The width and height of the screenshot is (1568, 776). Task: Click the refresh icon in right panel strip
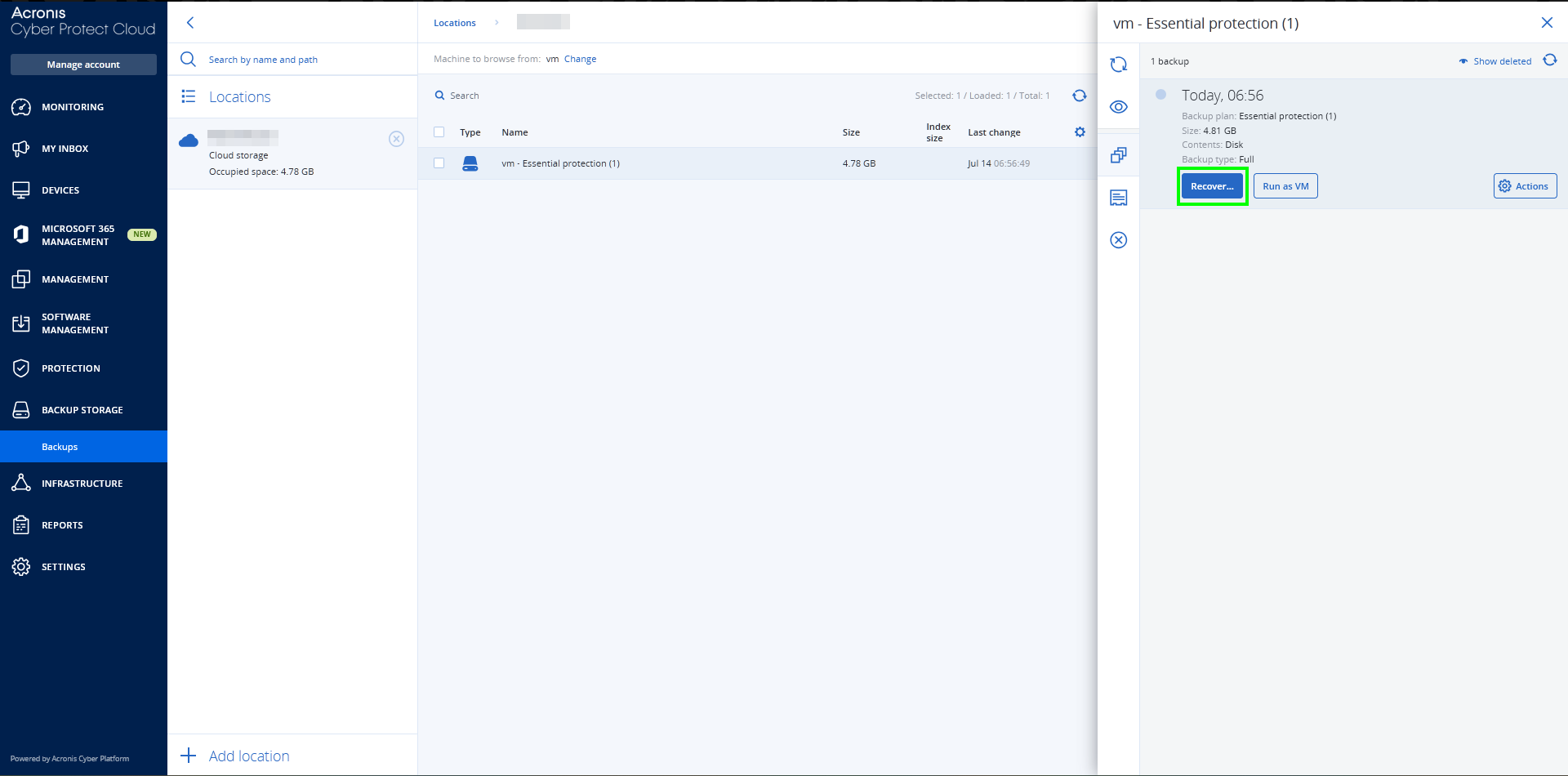pos(1118,65)
